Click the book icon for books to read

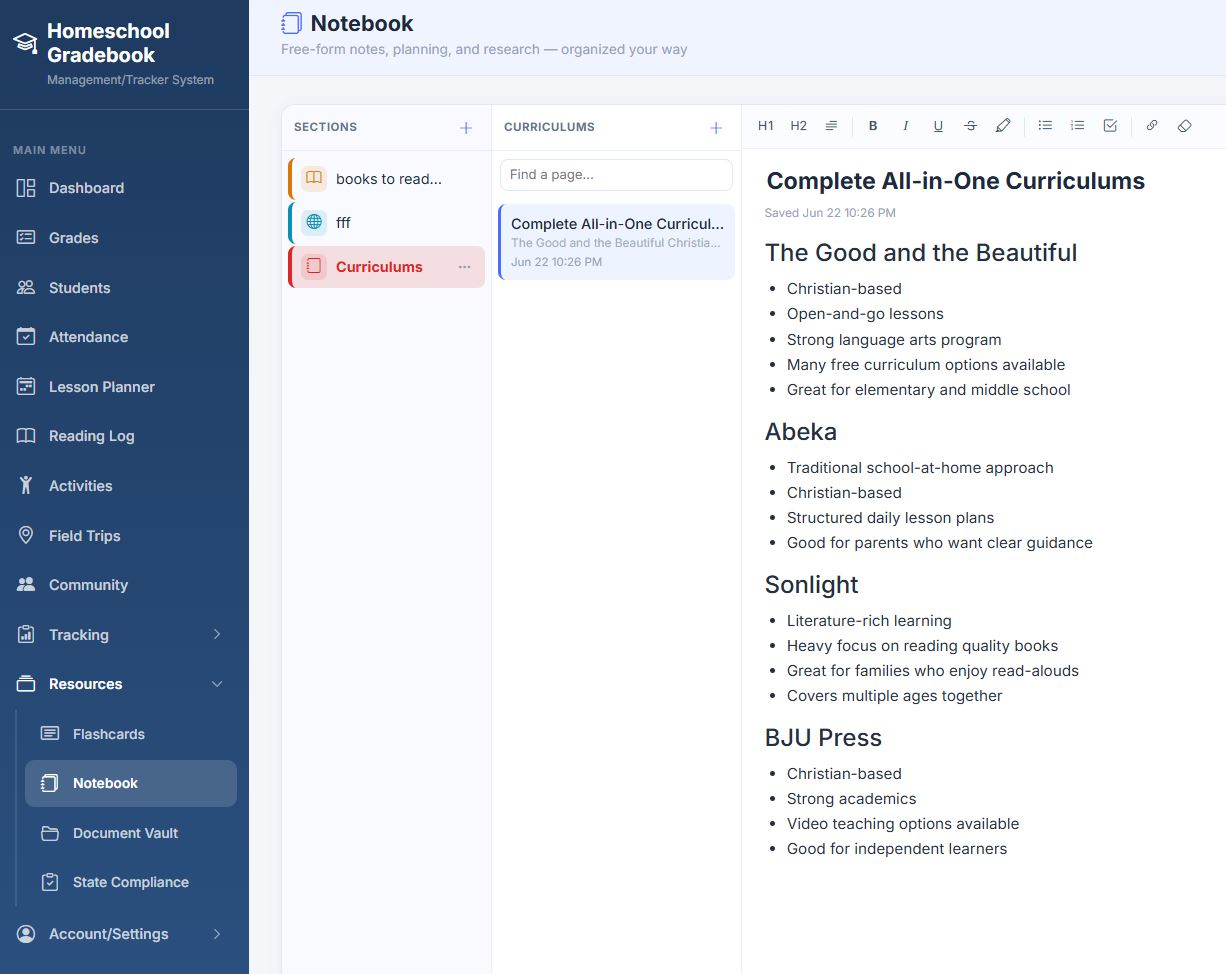[x=314, y=179]
